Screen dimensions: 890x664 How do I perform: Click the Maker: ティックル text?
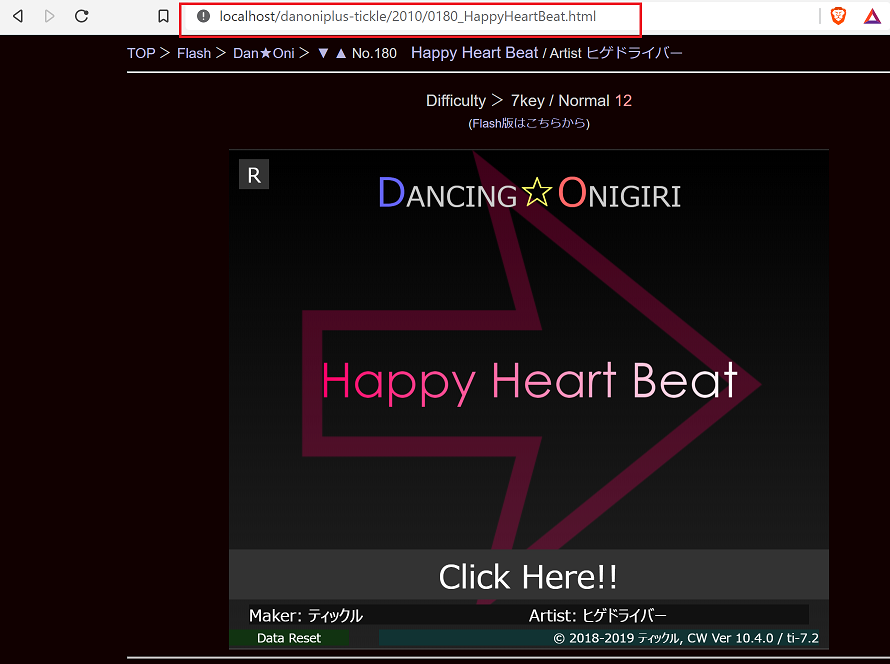(x=306, y=615)
